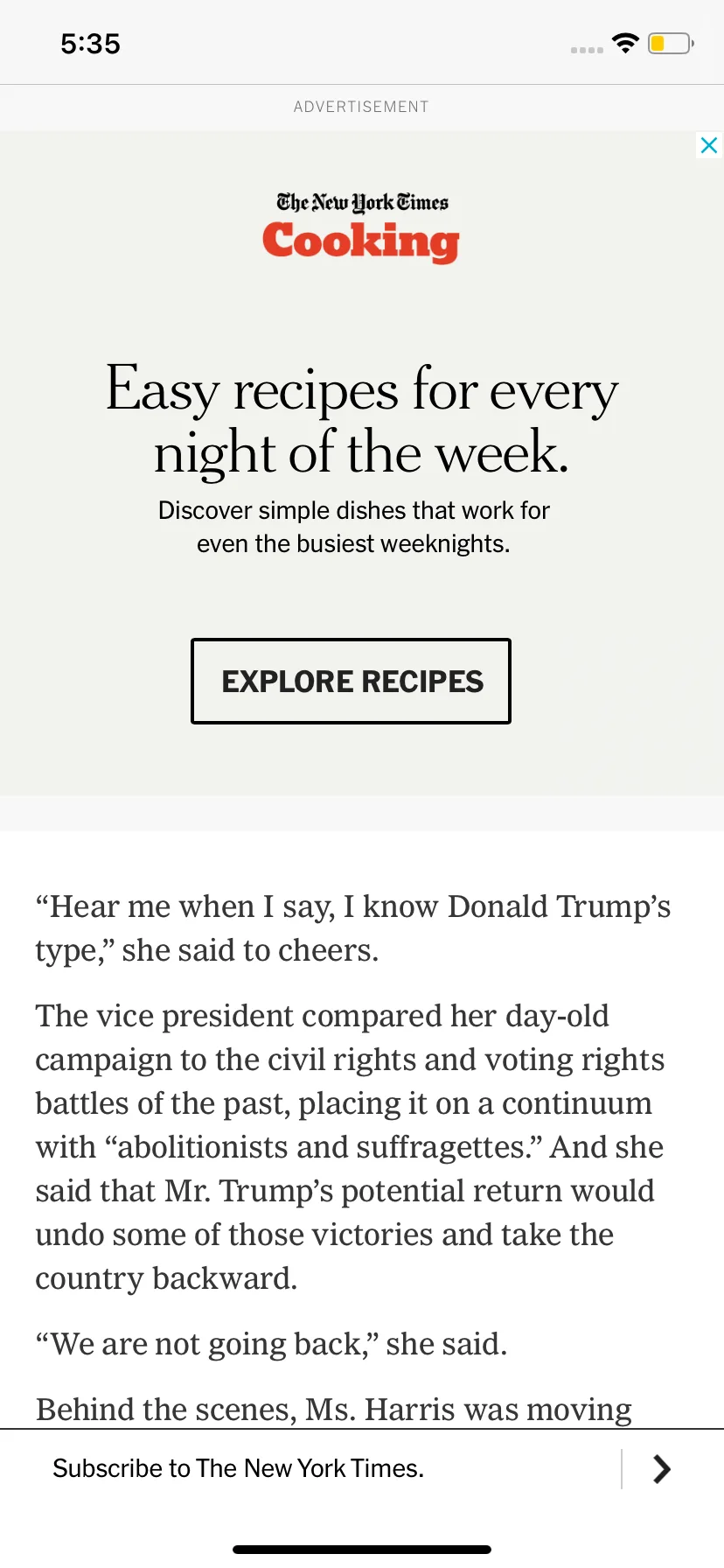Tap the Wi-Fi status icon
The image size is (724, 1568).
[626, 43]
